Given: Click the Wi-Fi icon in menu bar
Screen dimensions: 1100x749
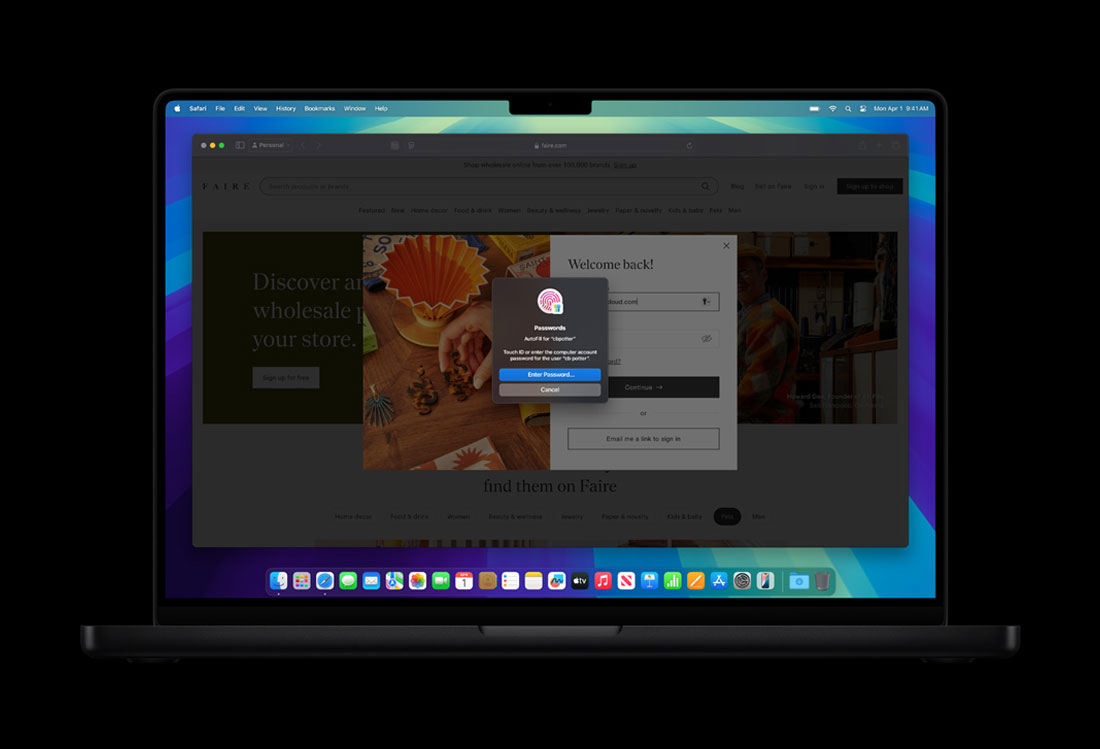Looking at the screenshot, I should pos(832,108).
